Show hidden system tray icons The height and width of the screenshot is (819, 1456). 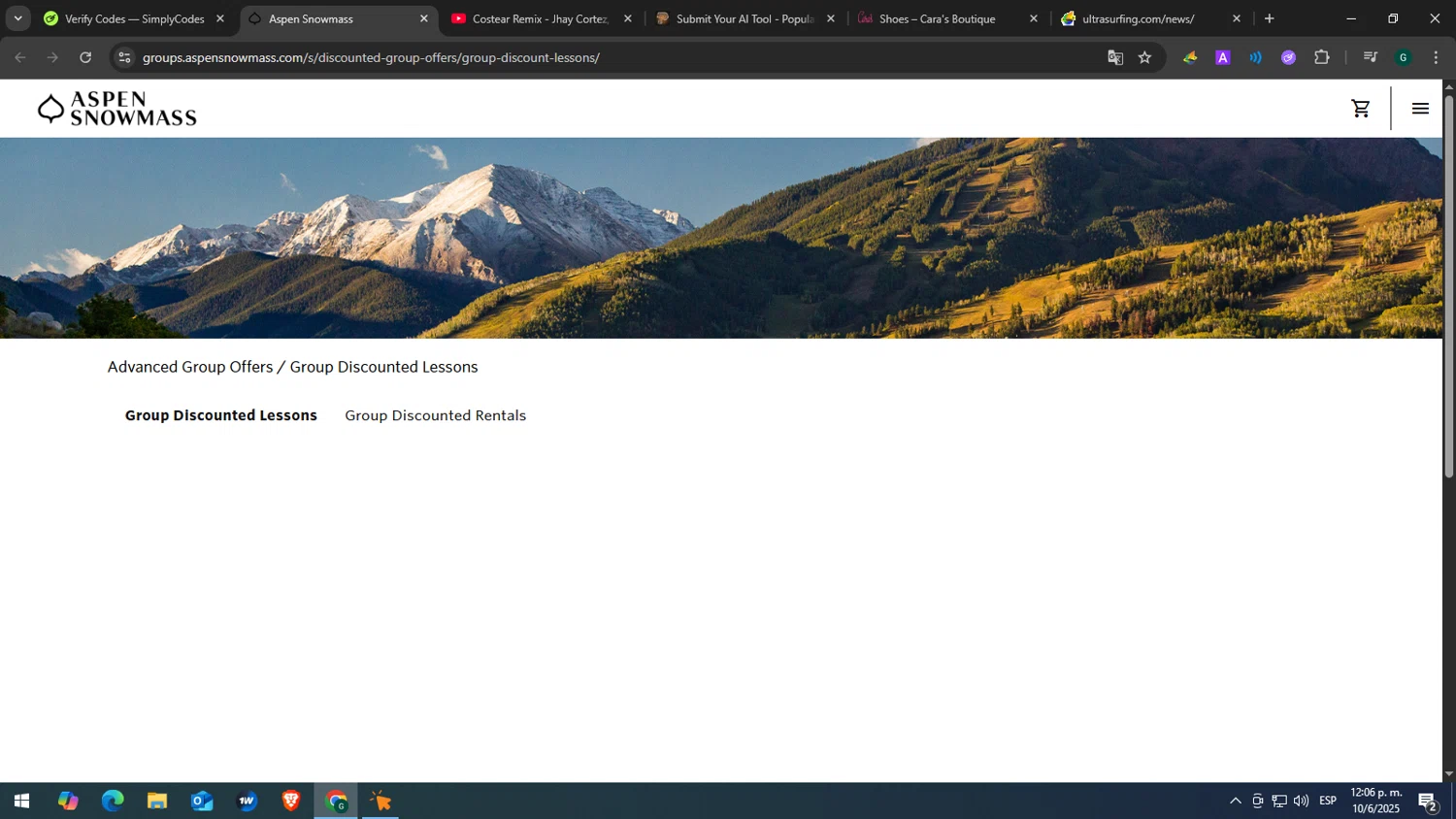pyautogui.click(x=1235, y=801)
